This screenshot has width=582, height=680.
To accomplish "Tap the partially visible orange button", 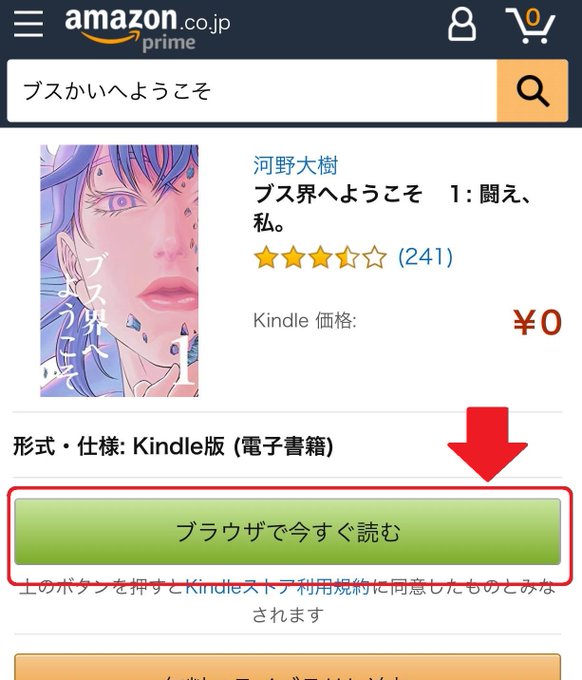I will tap(288, 667).
